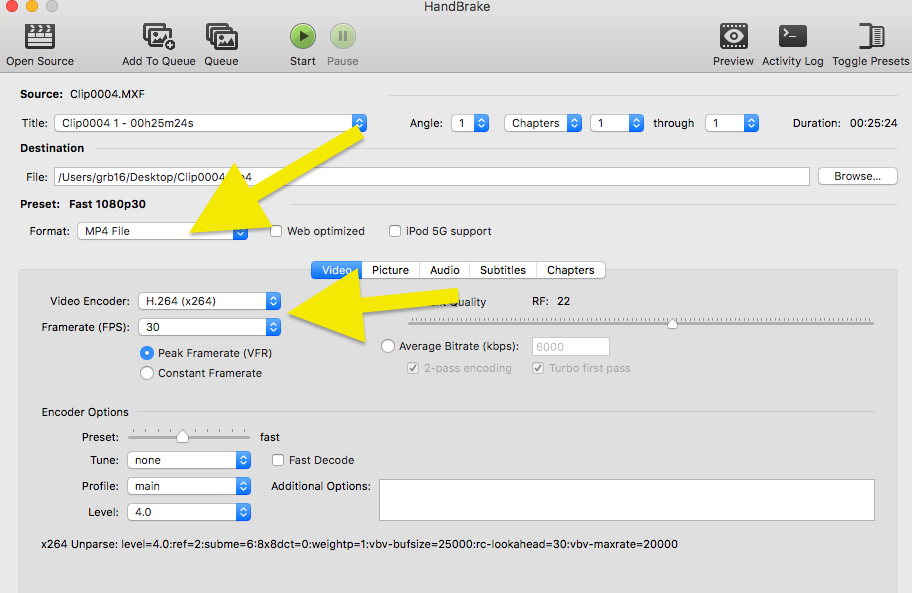
Task: Click the Average Bitrate 6000 field
Action: 571,346
